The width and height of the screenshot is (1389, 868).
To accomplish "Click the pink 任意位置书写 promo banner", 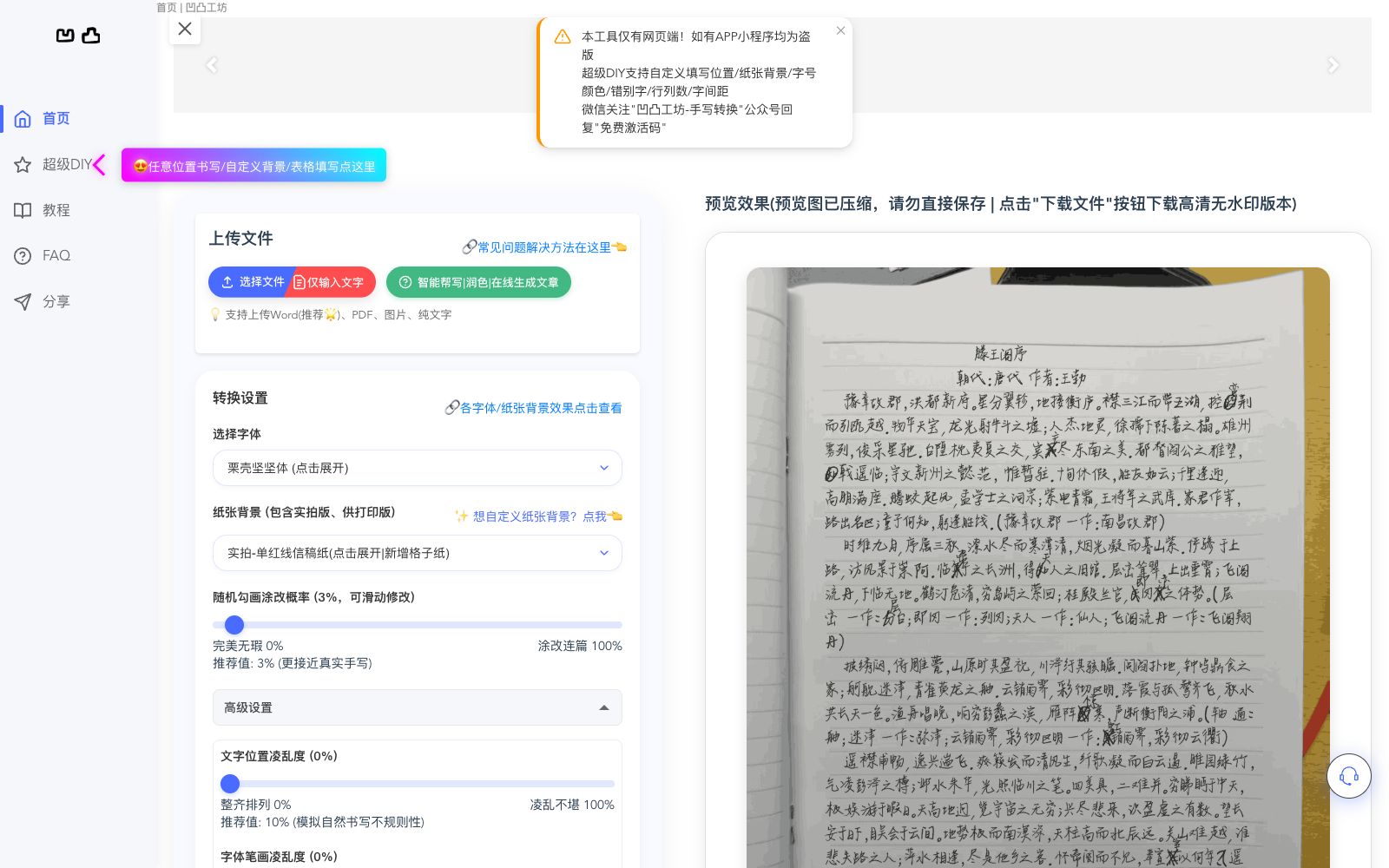I will (x=253, y=166).
